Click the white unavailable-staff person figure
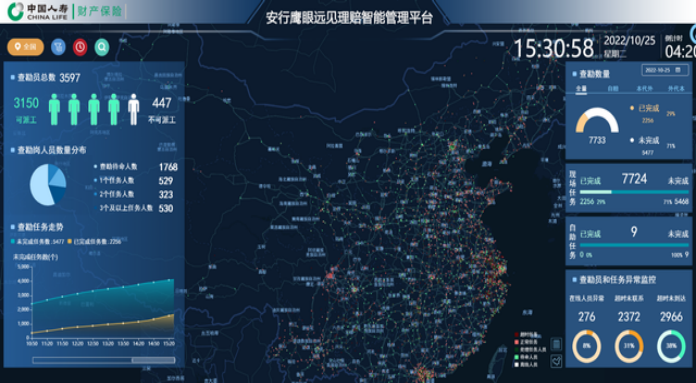 click(x=134, y=109)
